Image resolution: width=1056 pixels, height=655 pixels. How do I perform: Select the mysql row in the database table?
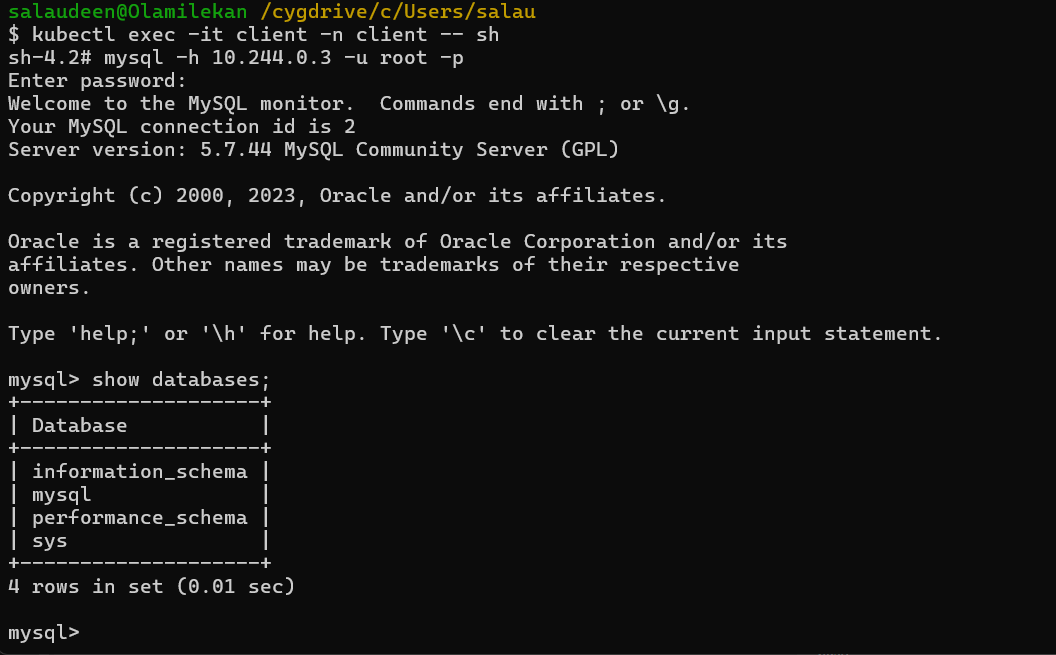pos(62,494)
